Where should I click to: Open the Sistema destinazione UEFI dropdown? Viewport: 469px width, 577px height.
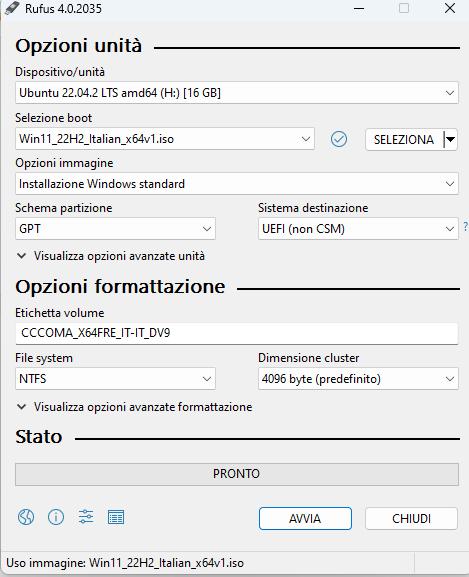(x=358, y=229)
